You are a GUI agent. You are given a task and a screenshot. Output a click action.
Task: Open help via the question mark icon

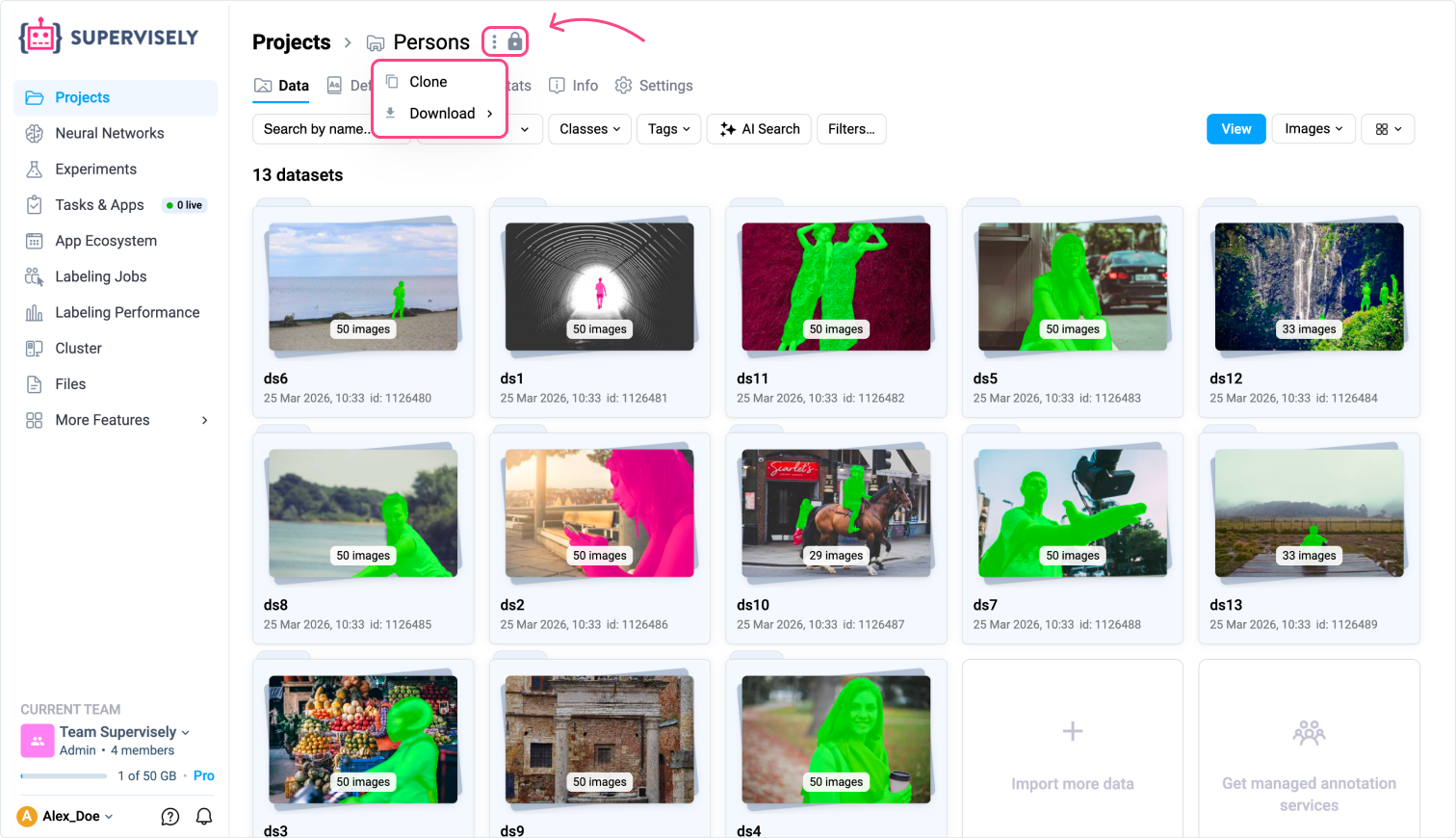click(169, 816)
